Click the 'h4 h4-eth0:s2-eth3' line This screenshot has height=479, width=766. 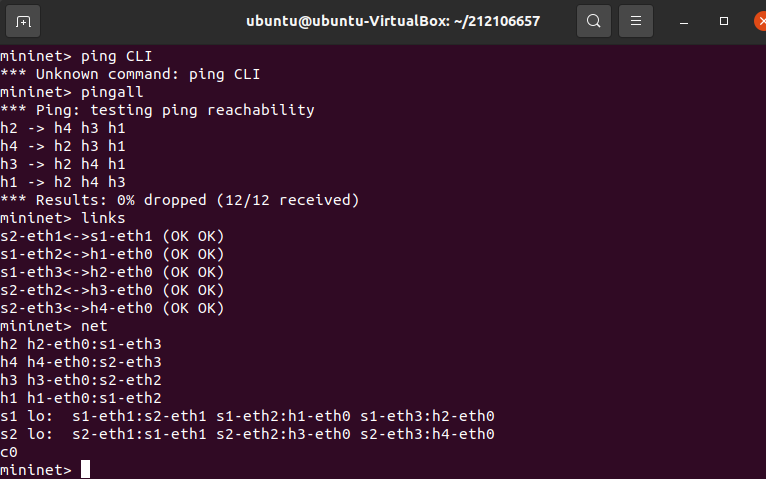pyautogui.click(x=81, y=362)
